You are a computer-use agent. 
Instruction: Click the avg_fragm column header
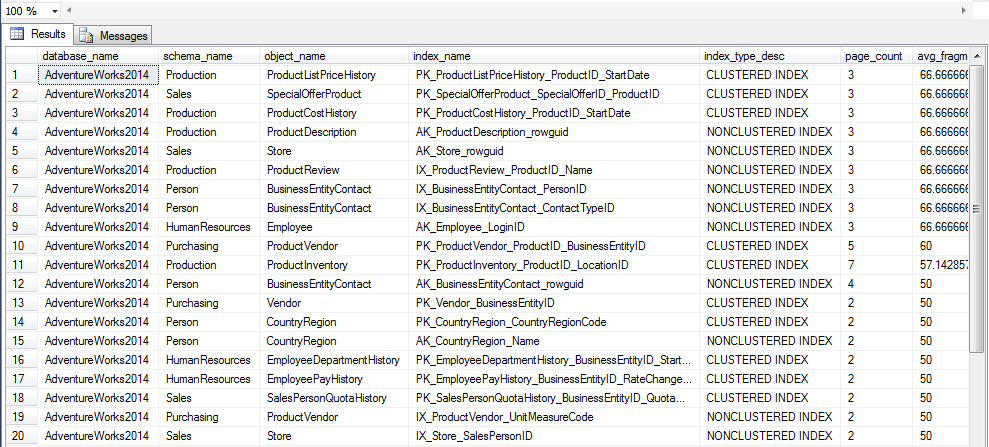[x=941, y=56]
